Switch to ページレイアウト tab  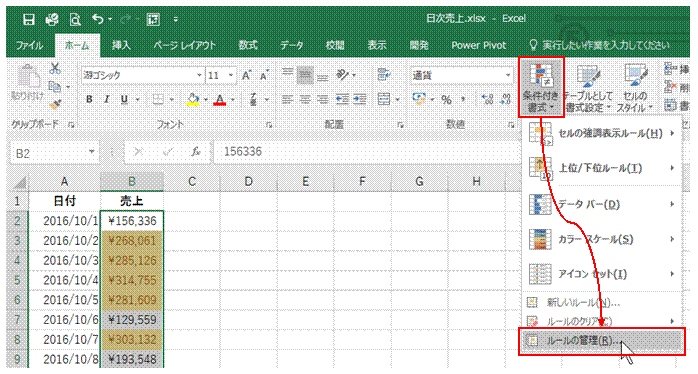pyautogui.click(x=184, y=45)
